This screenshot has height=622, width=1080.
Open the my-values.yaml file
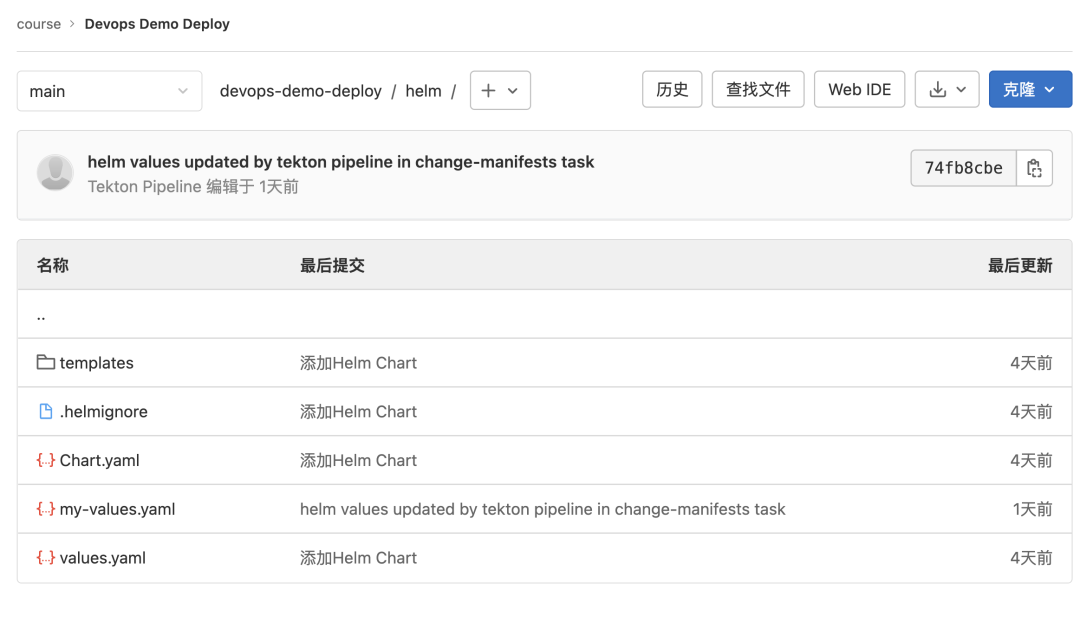pyautogui.click(x=117, y=509)
